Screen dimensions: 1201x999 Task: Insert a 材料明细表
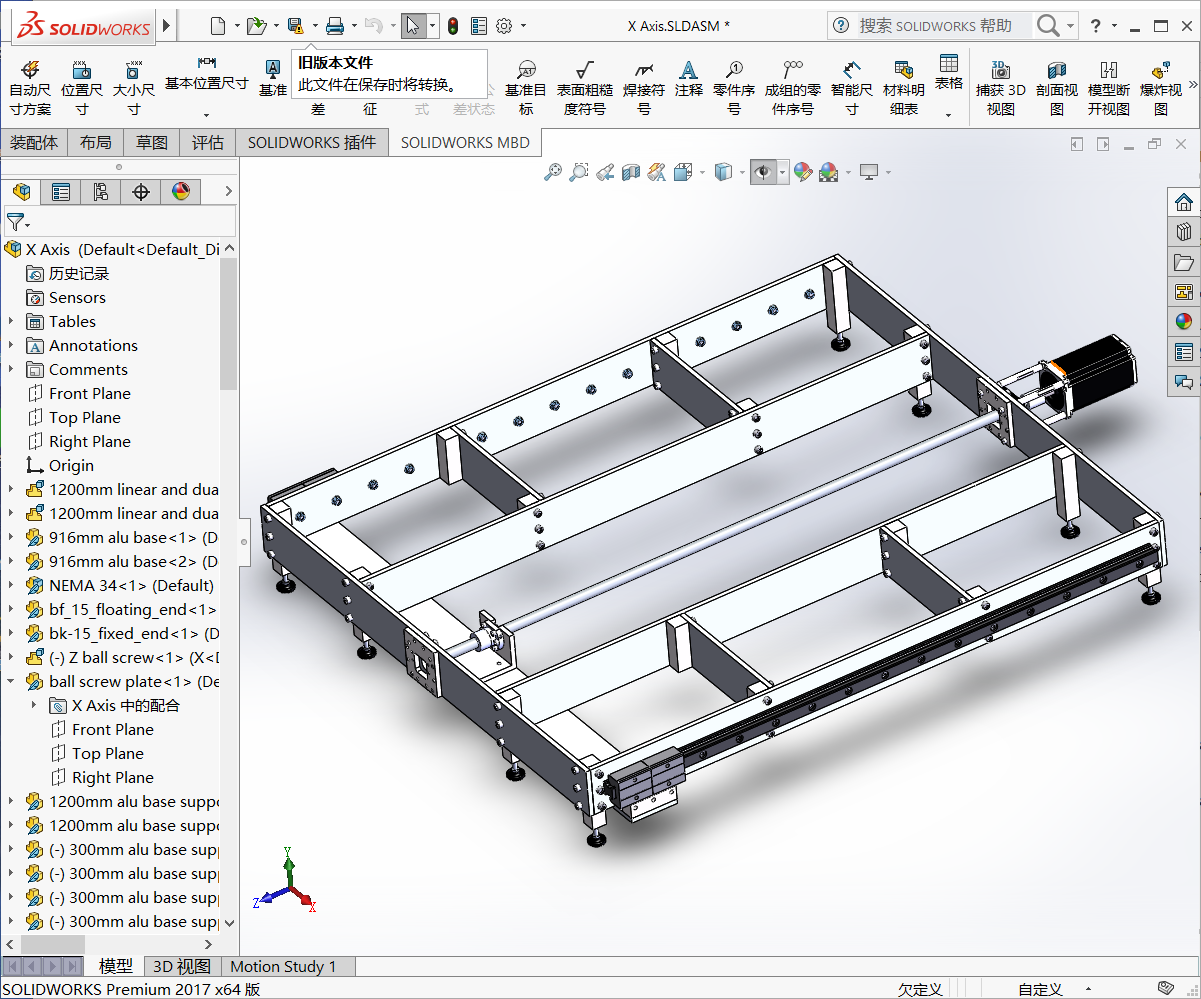(x=904, y=88)
